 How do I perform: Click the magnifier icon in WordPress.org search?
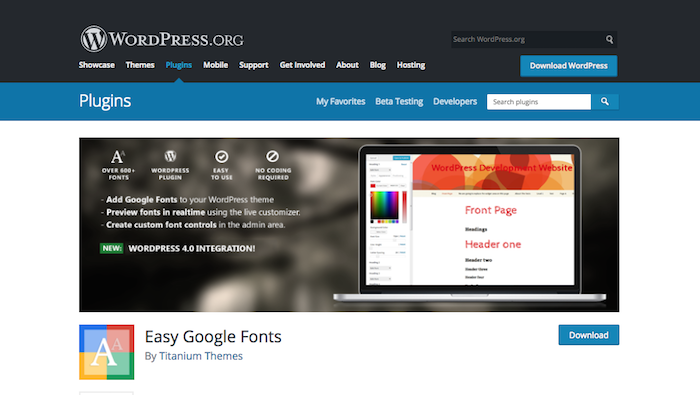(609, 39)
